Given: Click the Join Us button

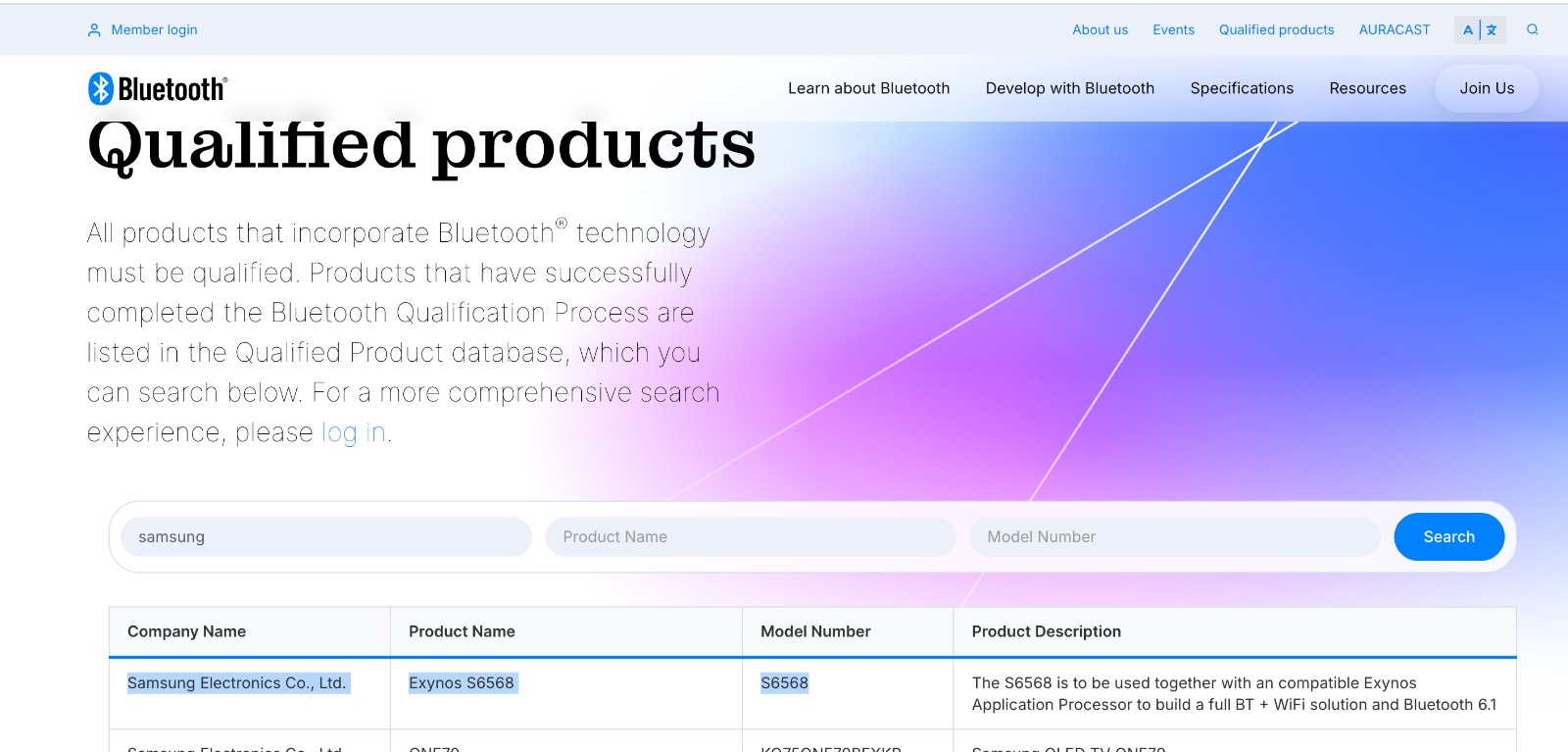Looking at the screenshot, I should tap(1486, 88).
